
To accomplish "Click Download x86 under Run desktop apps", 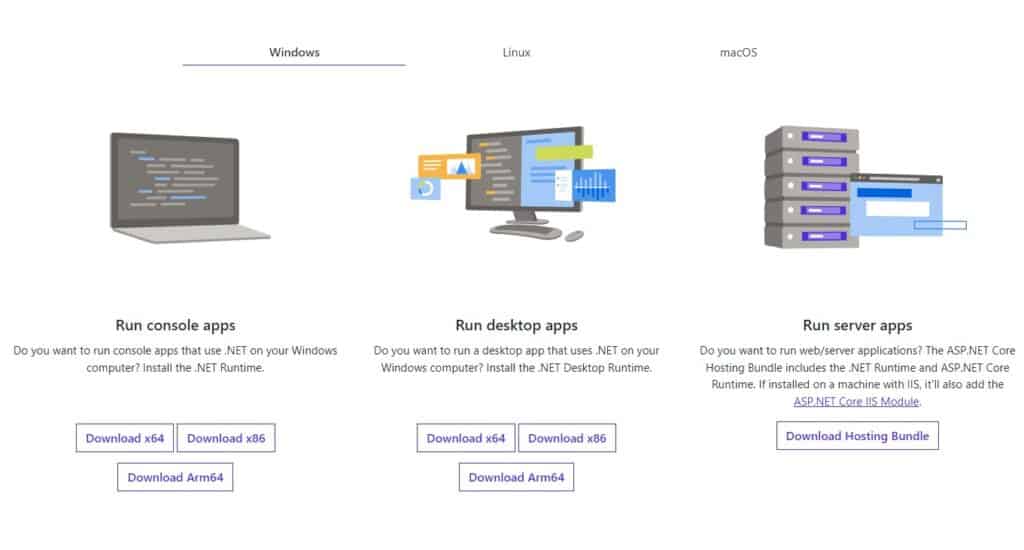I will click(567, 438).
